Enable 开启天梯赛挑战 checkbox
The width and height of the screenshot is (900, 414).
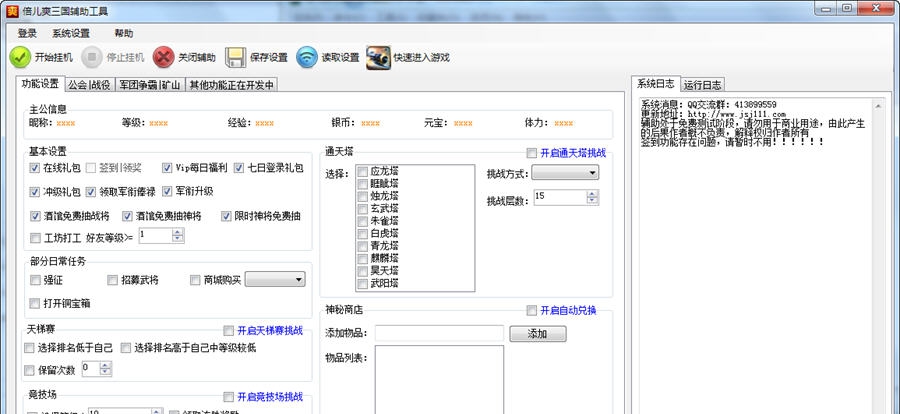228,331
